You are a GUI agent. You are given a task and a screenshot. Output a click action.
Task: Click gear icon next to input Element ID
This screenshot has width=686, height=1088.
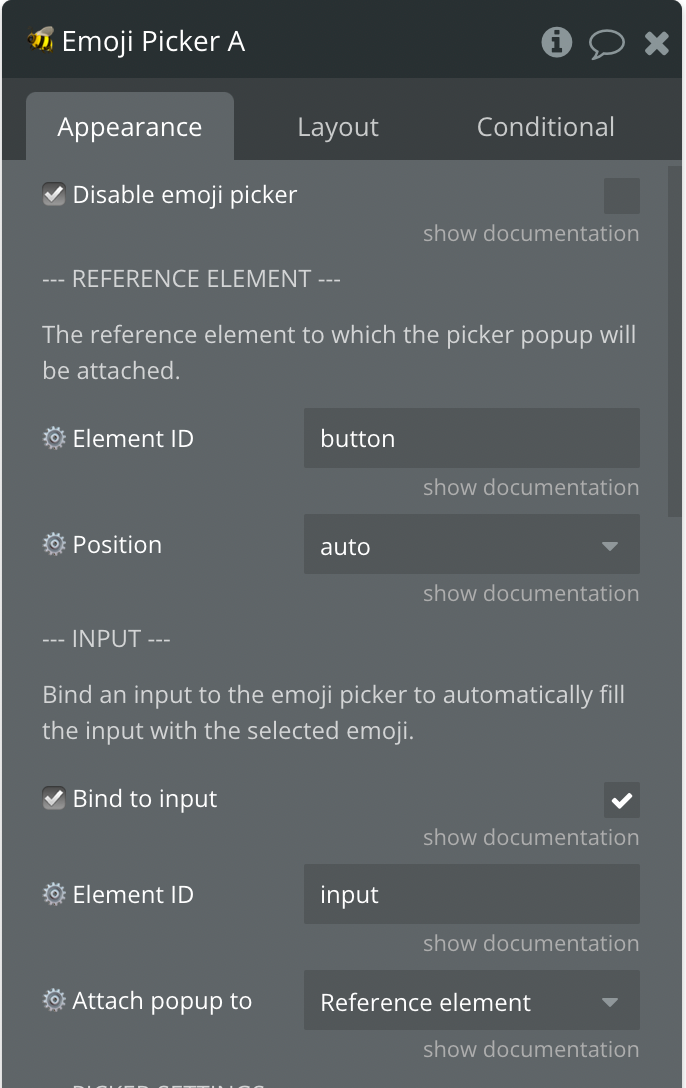coord(54,895)
